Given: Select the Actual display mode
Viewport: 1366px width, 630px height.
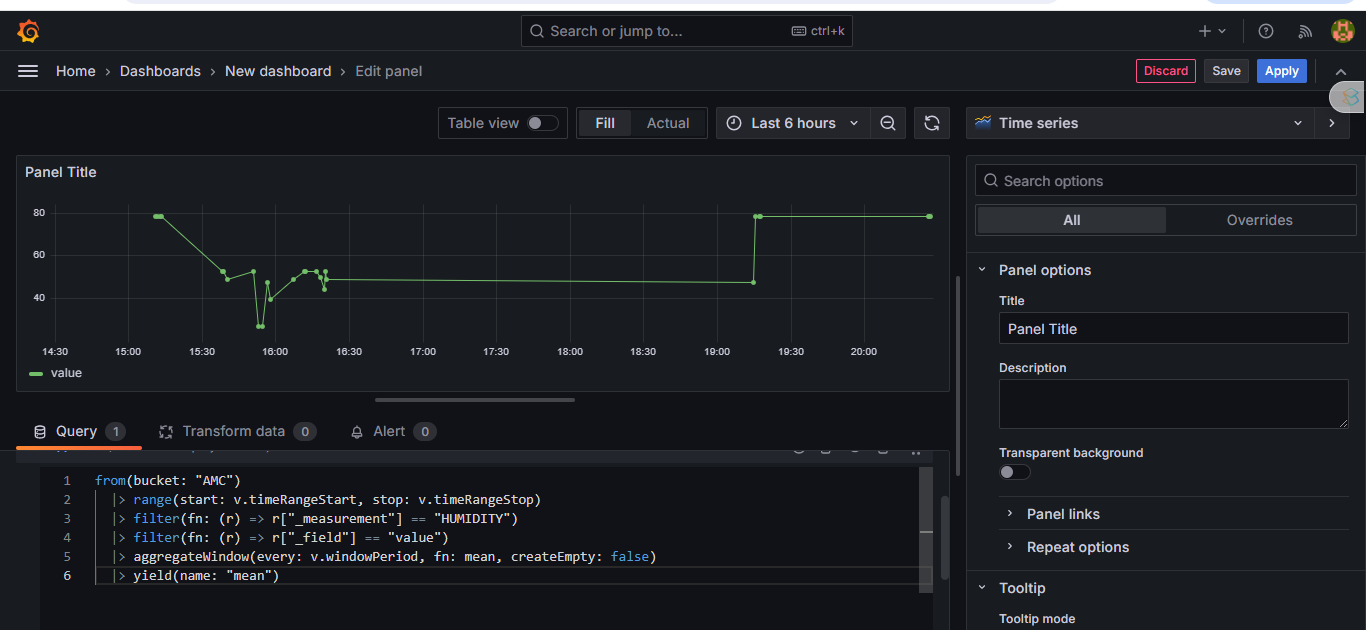Looking at the screenshot, I should coord(667,123).
